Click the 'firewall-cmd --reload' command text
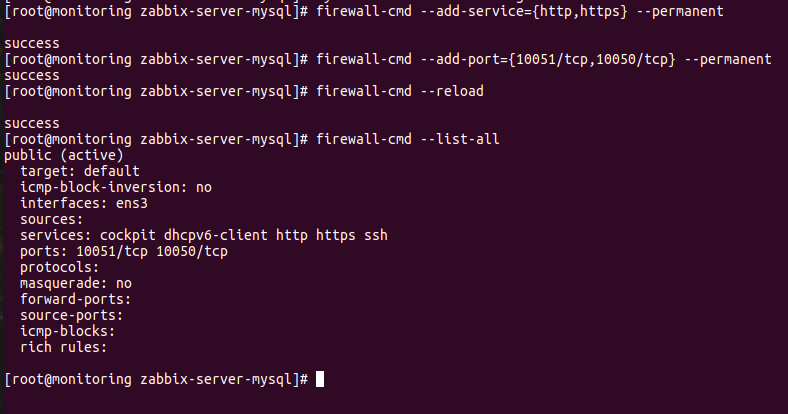This screenshot has height=414, width=788. click(x=400, y=91)
